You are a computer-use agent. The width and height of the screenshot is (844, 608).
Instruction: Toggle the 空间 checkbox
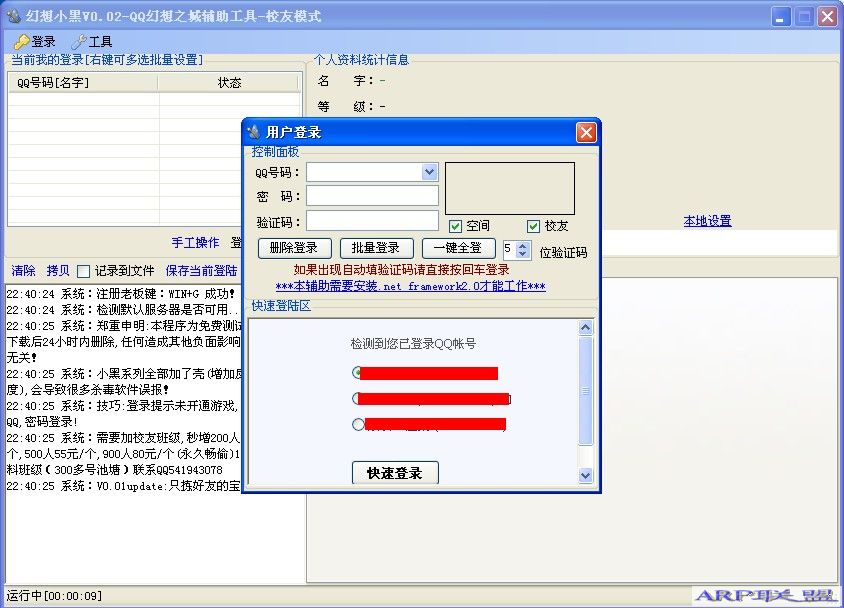pos(455,226)
